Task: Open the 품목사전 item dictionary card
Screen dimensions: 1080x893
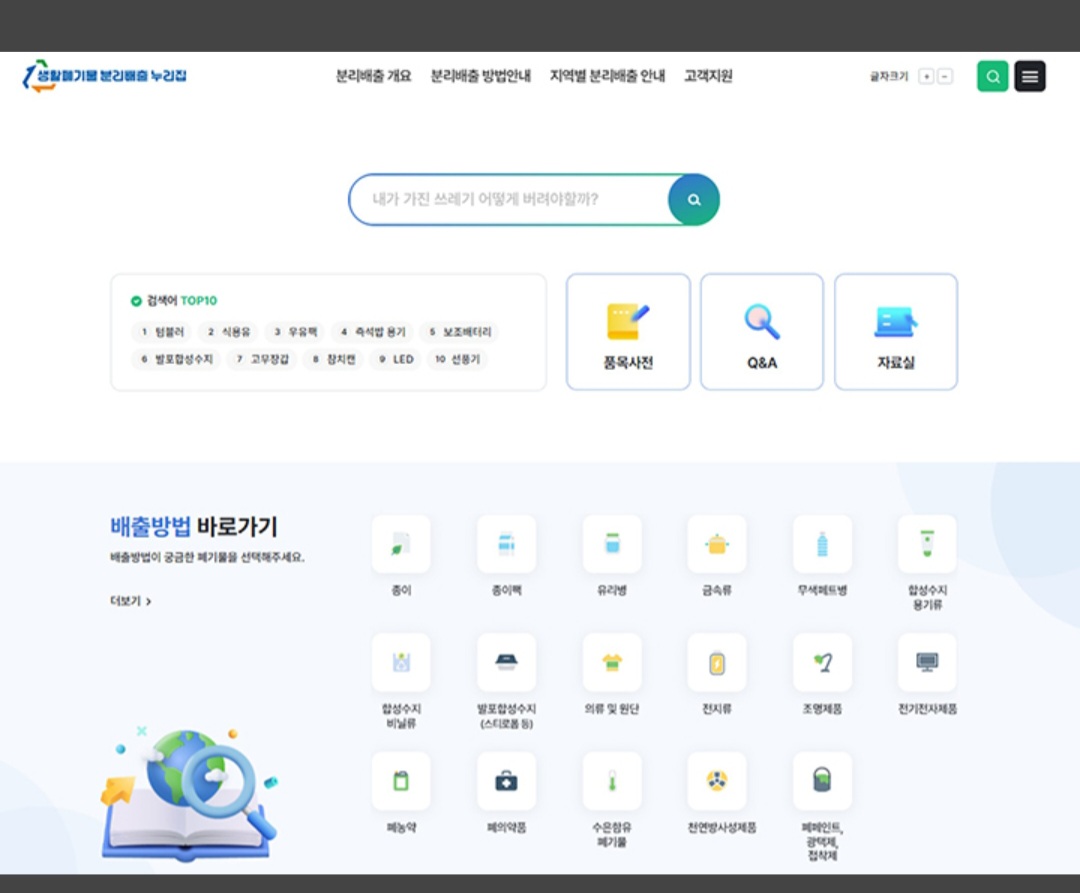Action: (x=628, y=332)
